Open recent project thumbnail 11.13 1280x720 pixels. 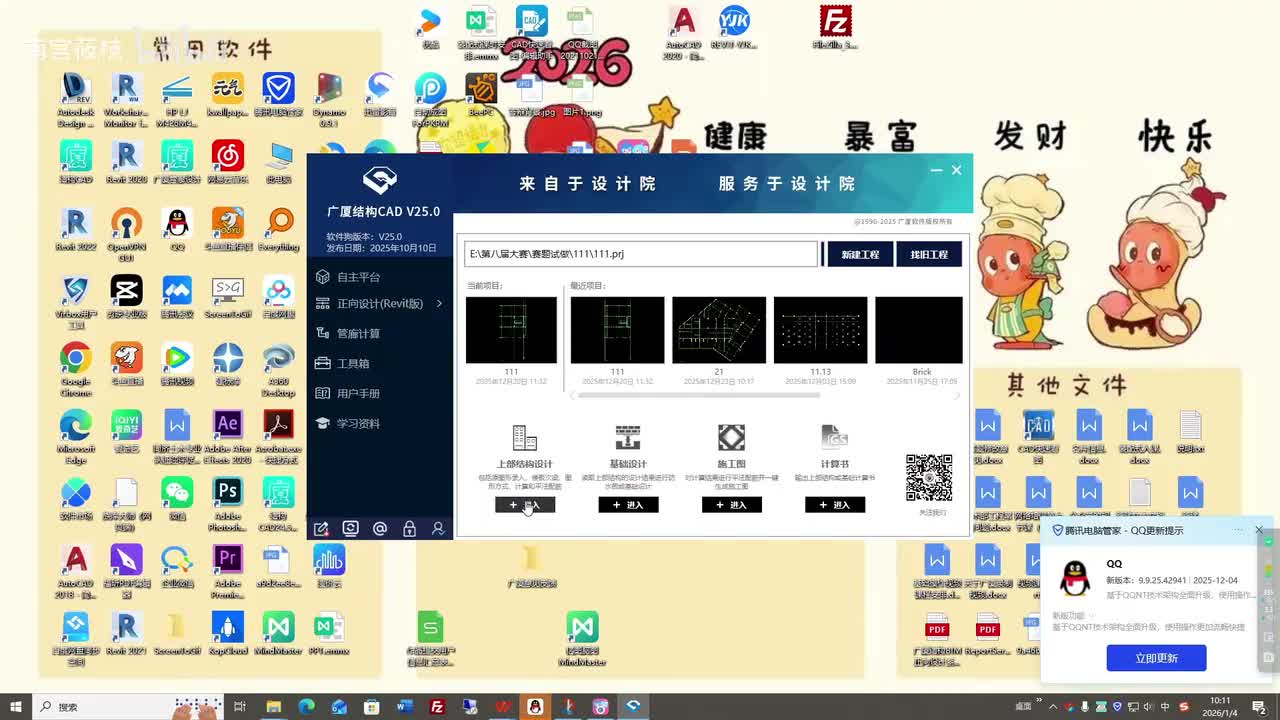820,330
